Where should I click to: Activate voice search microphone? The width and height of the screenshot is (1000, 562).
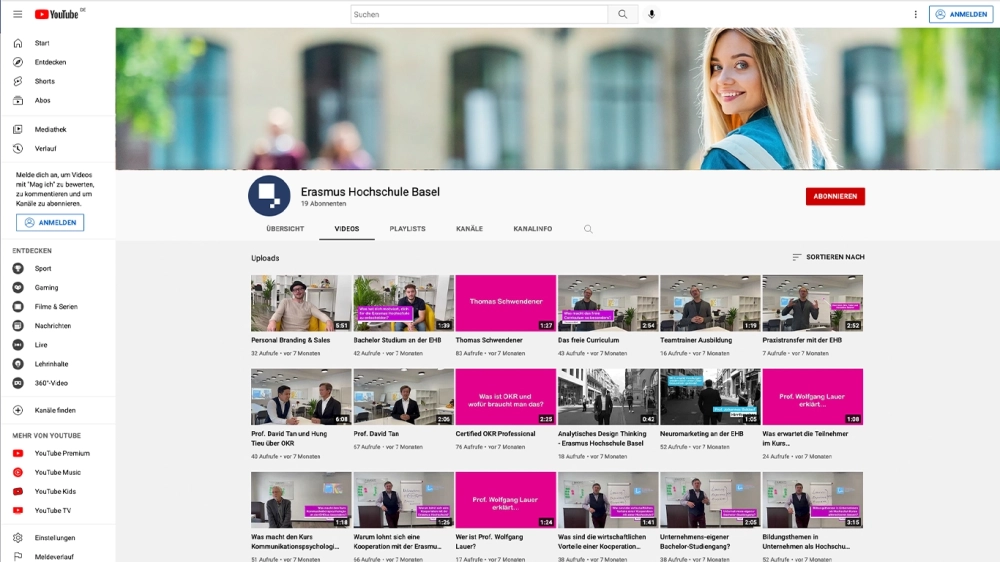point(652,15)
